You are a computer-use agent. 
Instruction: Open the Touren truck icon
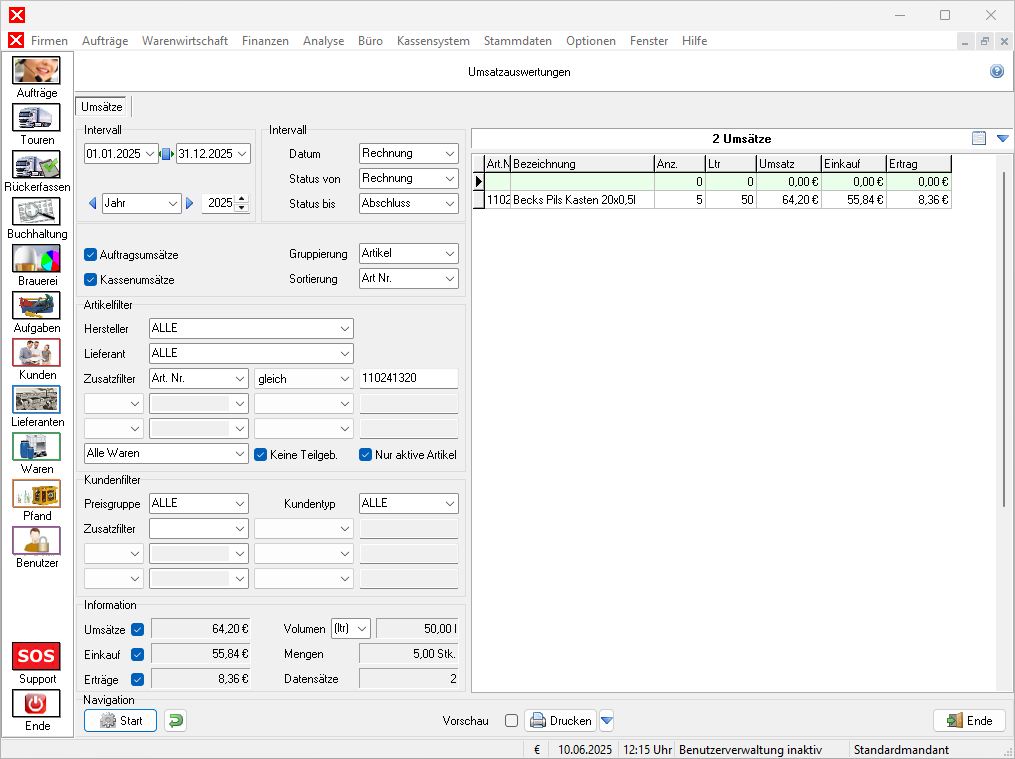click(x=36, y=118)
